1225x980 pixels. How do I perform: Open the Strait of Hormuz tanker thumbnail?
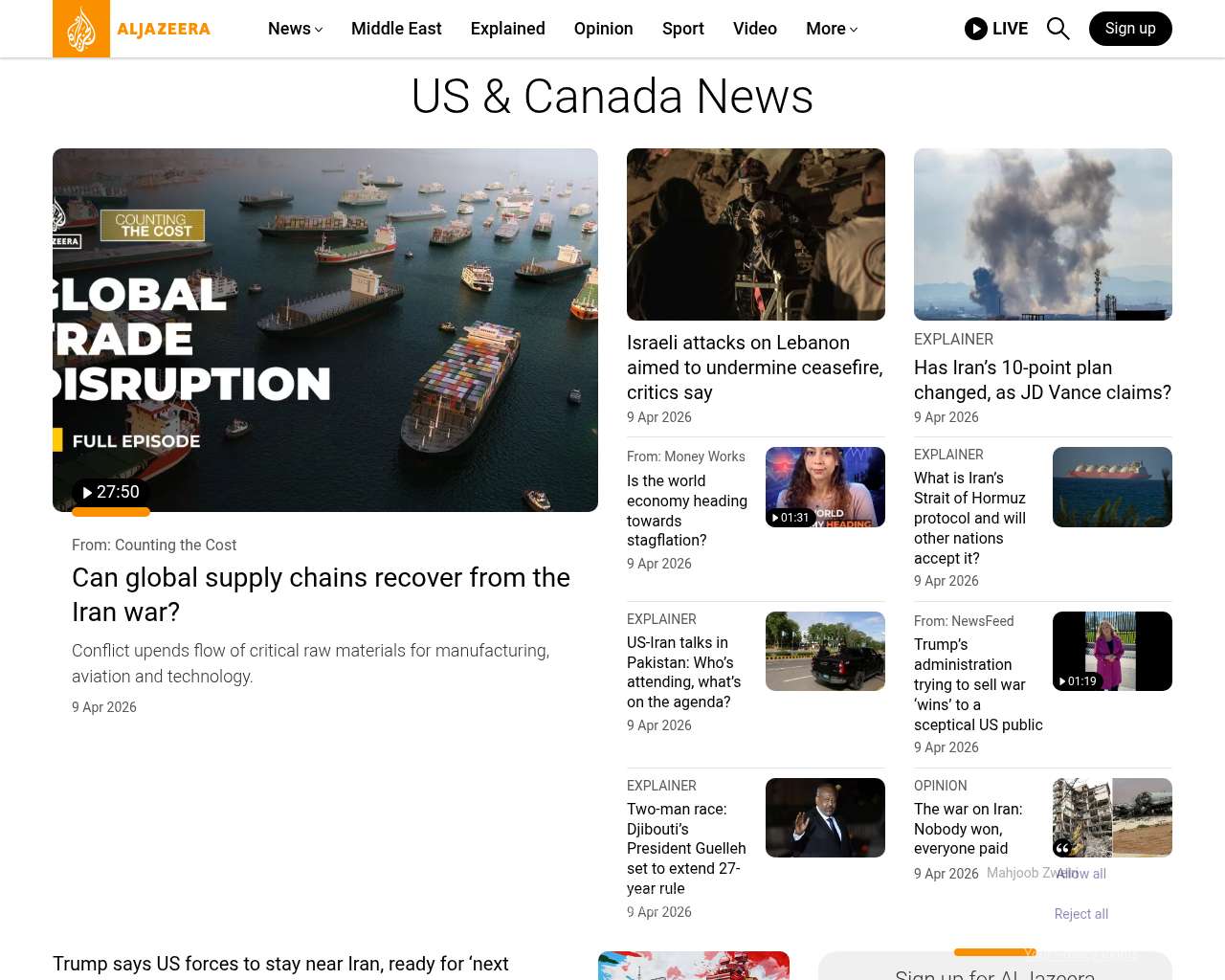coord(1112,487)
